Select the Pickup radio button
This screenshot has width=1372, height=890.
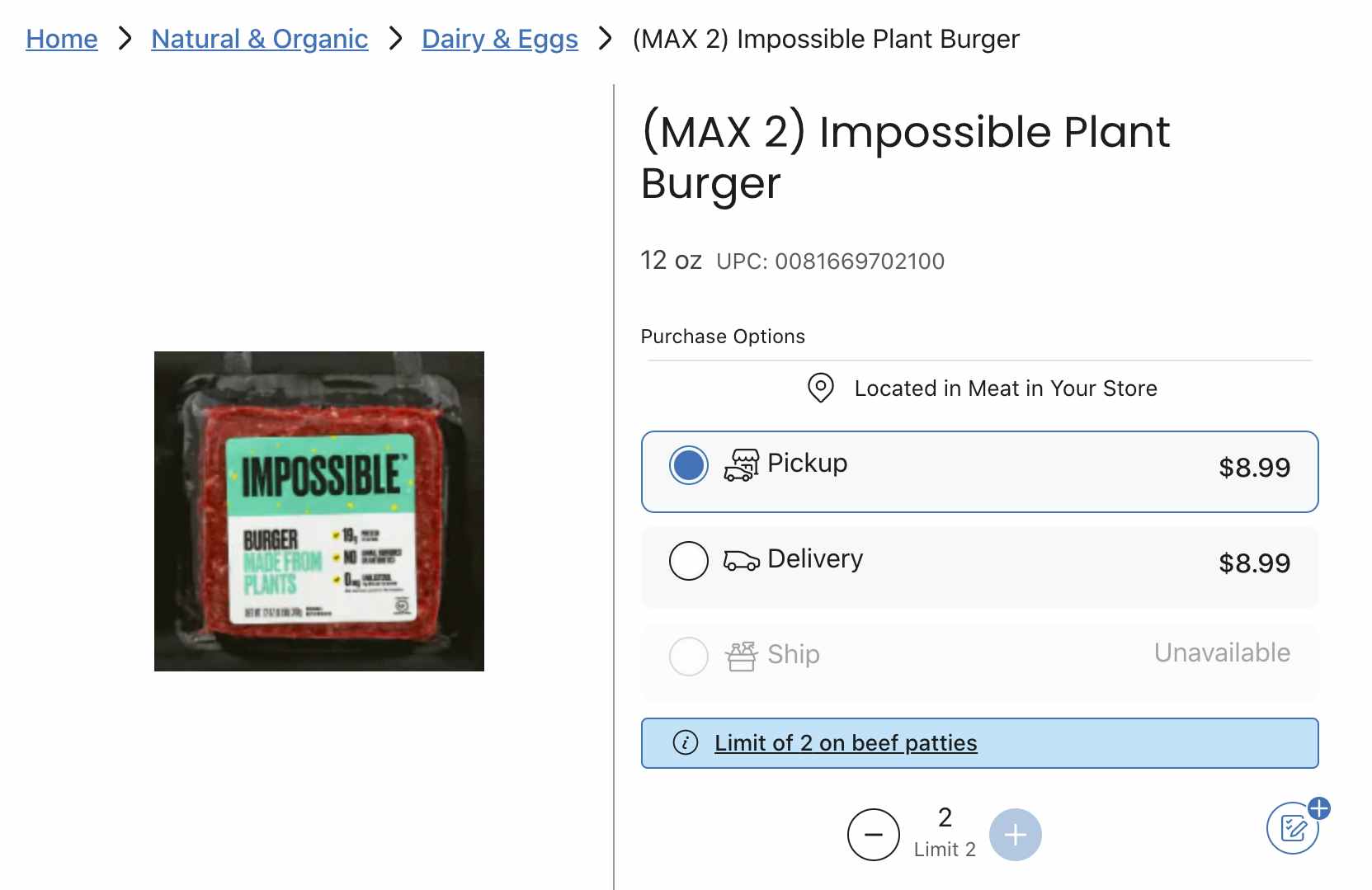click(688, 465)
